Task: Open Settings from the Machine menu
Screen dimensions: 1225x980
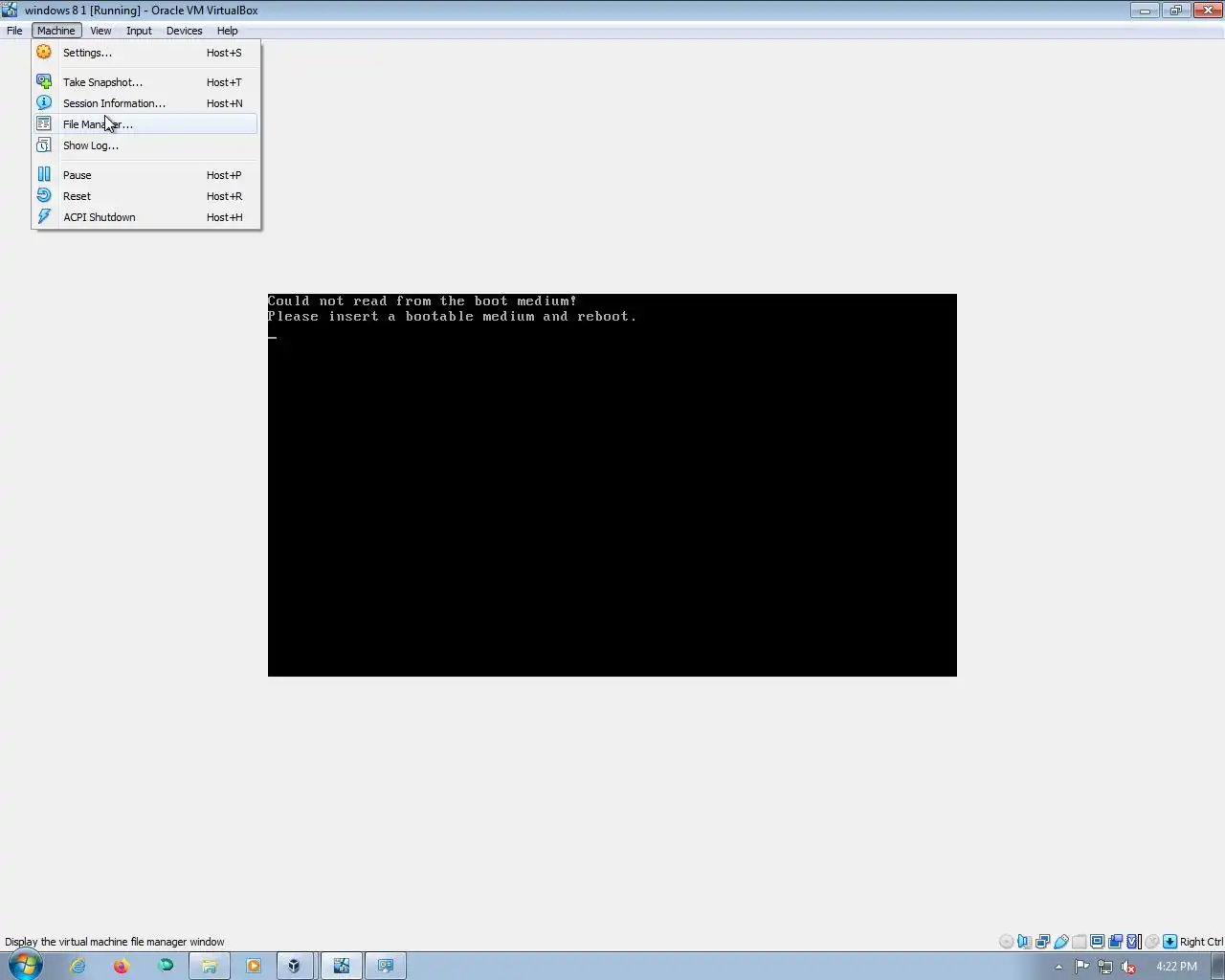Action: tap(145, 53)
